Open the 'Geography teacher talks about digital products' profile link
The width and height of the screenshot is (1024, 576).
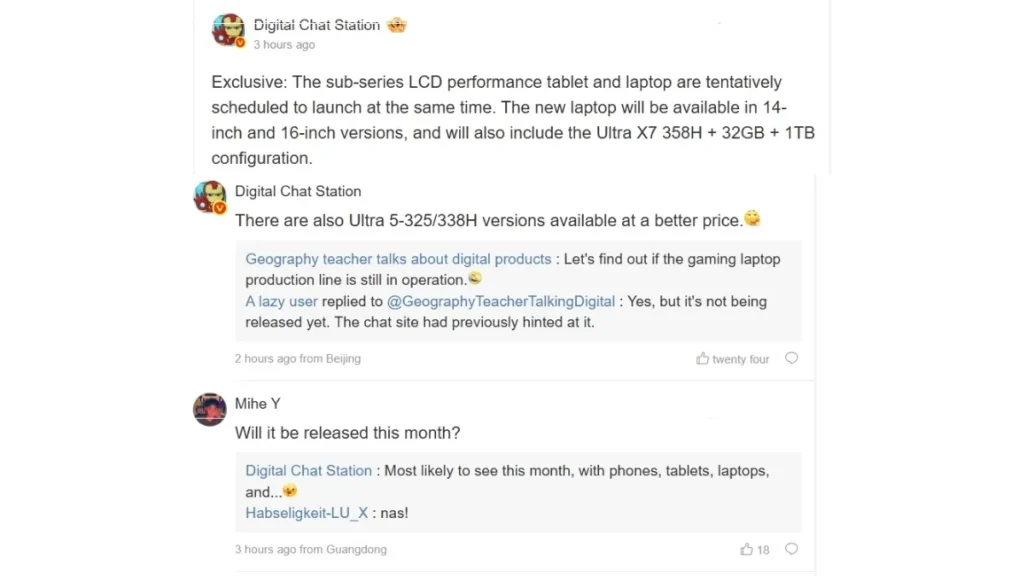(x=397, y=258)
